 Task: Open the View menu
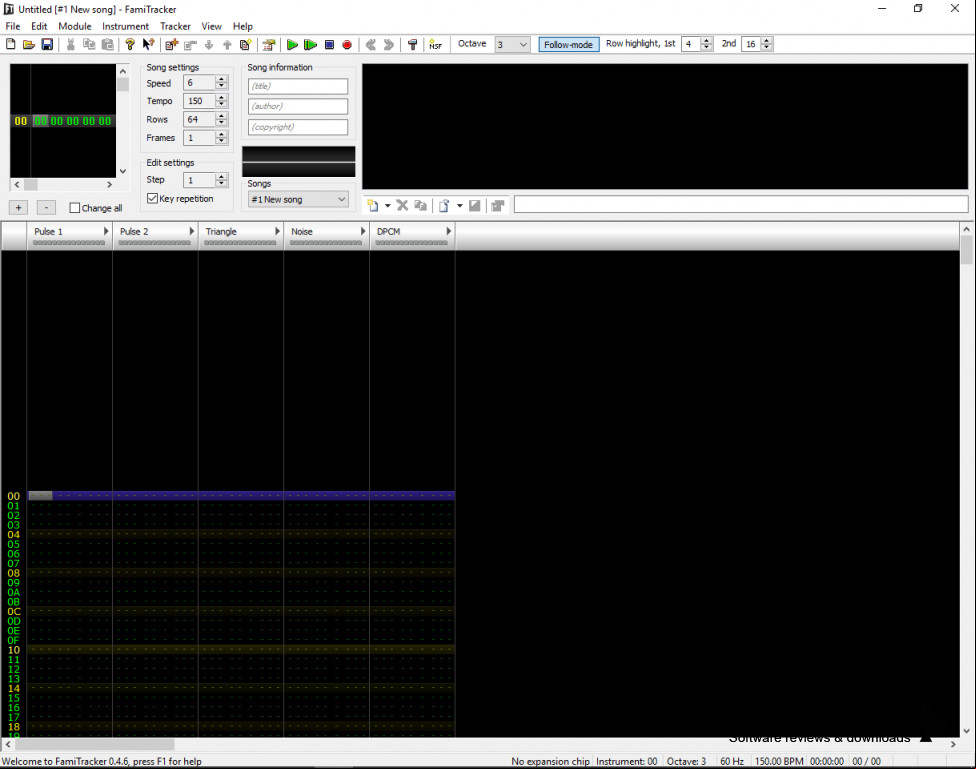[211, 26]
